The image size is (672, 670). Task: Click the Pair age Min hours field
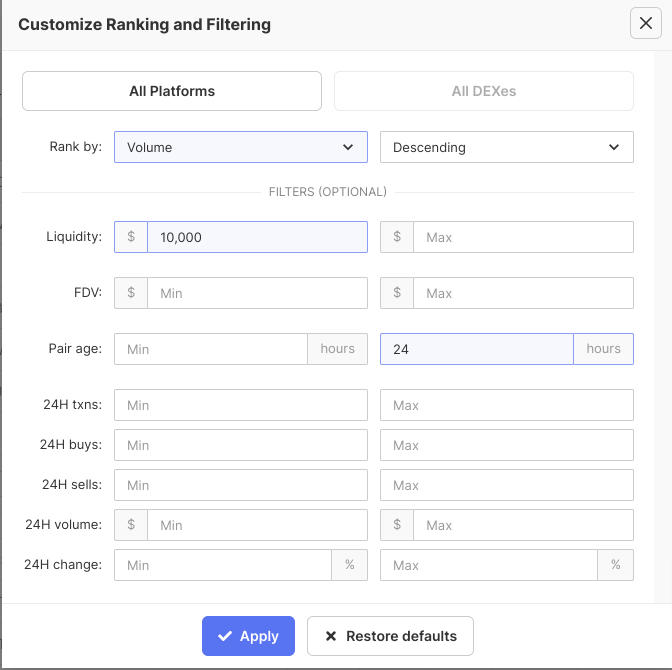(211, 349)
